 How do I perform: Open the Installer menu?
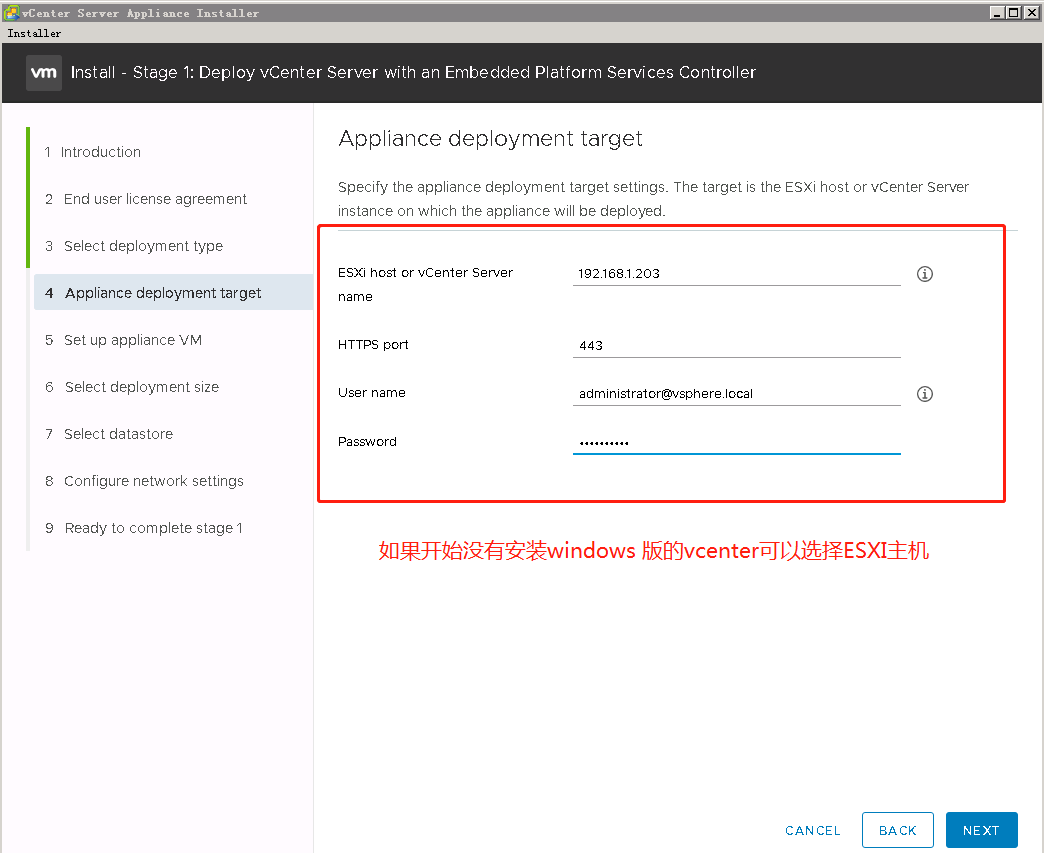click(x=34, y=33)
